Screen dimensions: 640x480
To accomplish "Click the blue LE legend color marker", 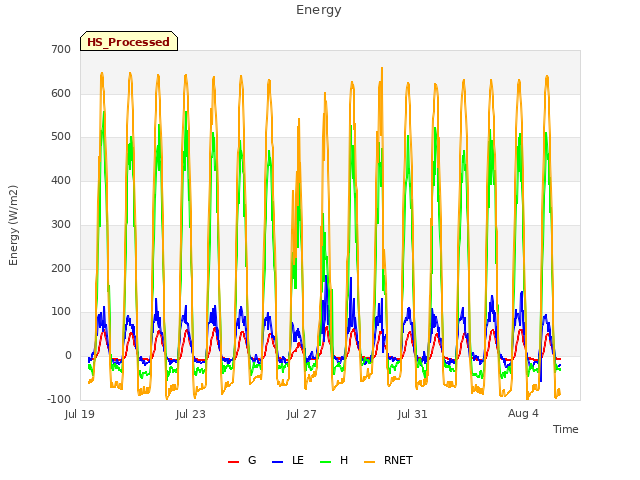I will [277, 462].
